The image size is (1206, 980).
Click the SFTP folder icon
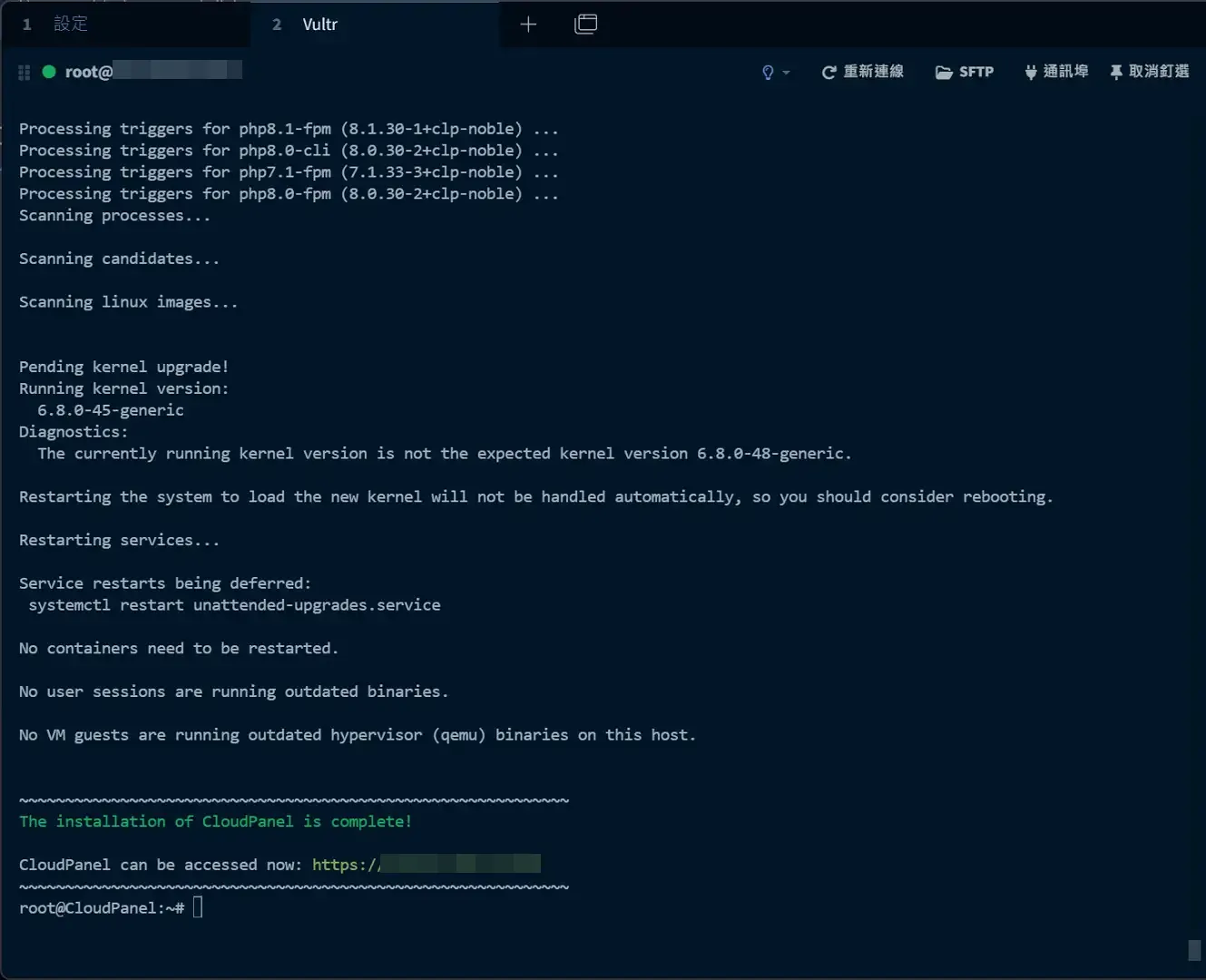(944, 73)
